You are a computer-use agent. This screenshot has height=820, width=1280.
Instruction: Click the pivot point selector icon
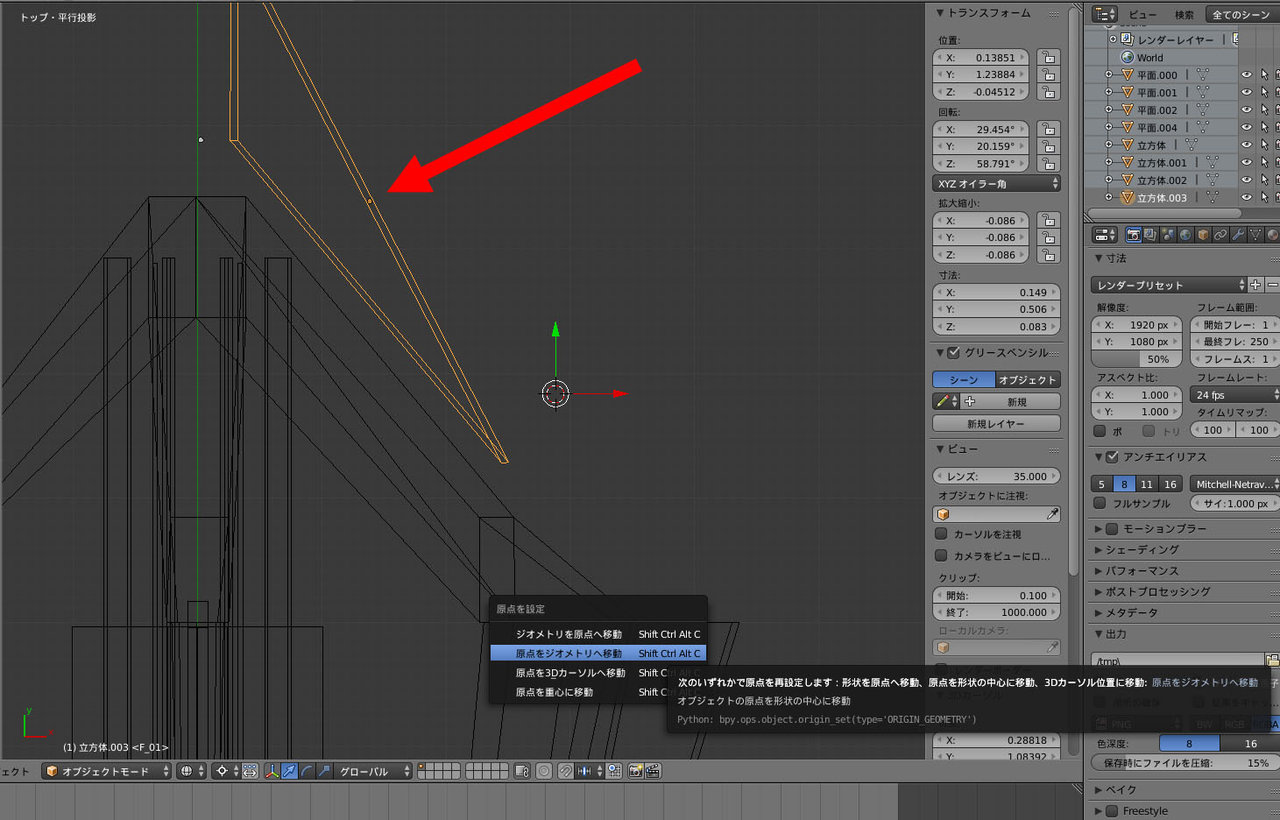(x=224, y=771)
